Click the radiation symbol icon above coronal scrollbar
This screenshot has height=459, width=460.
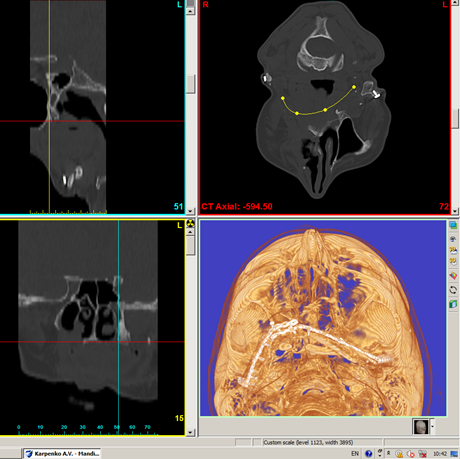tap(190, 223)
